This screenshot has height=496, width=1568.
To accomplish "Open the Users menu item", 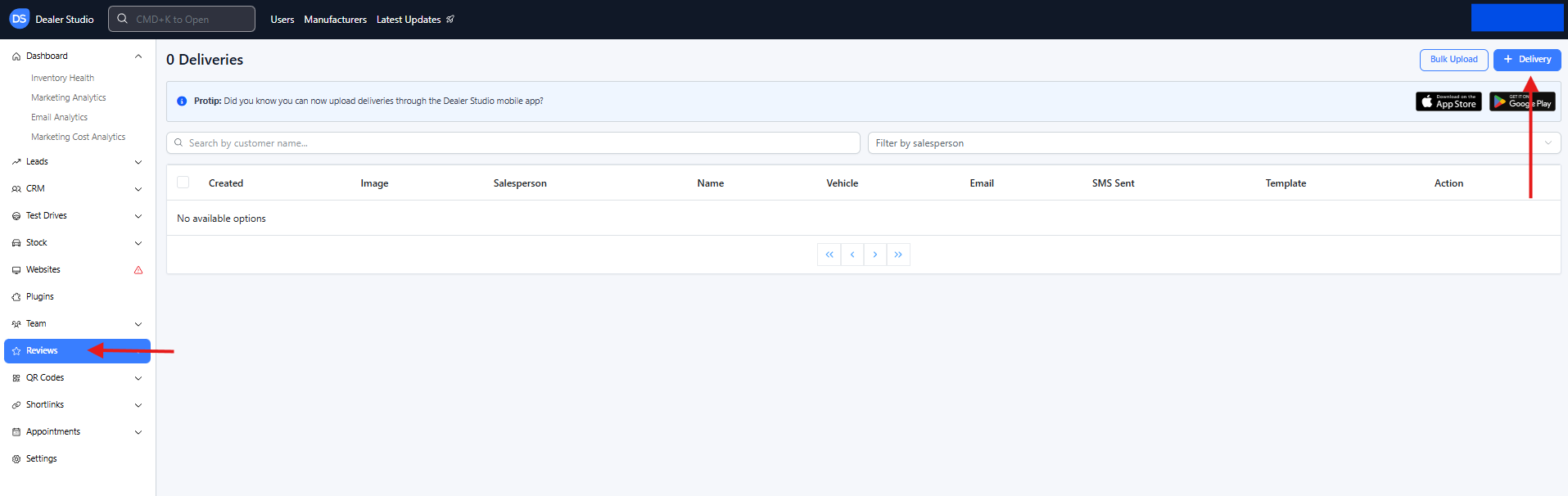I will point(282,20).
